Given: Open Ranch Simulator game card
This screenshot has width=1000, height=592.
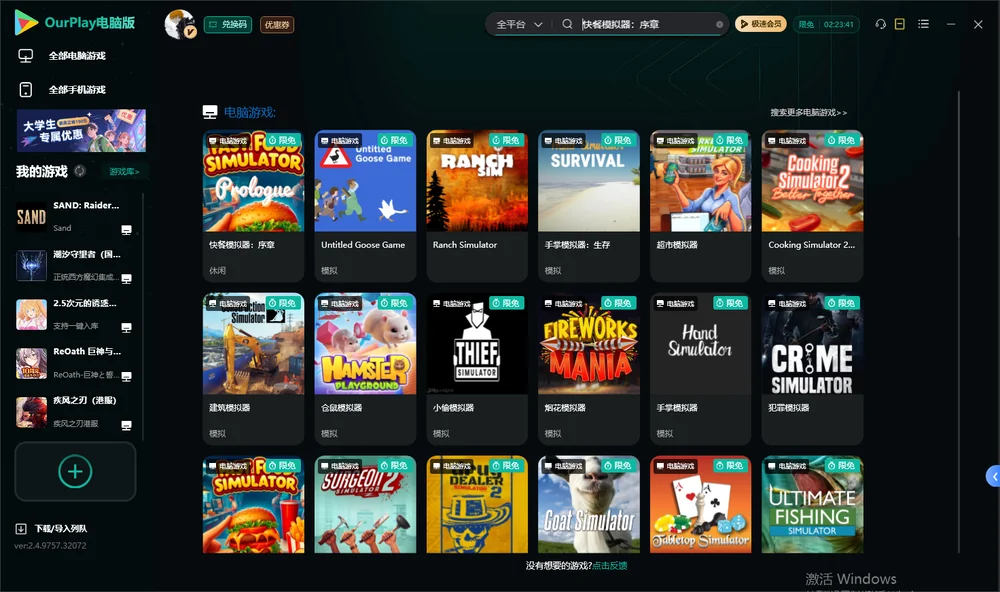Looking at the screenshot, I should (477, 206).
